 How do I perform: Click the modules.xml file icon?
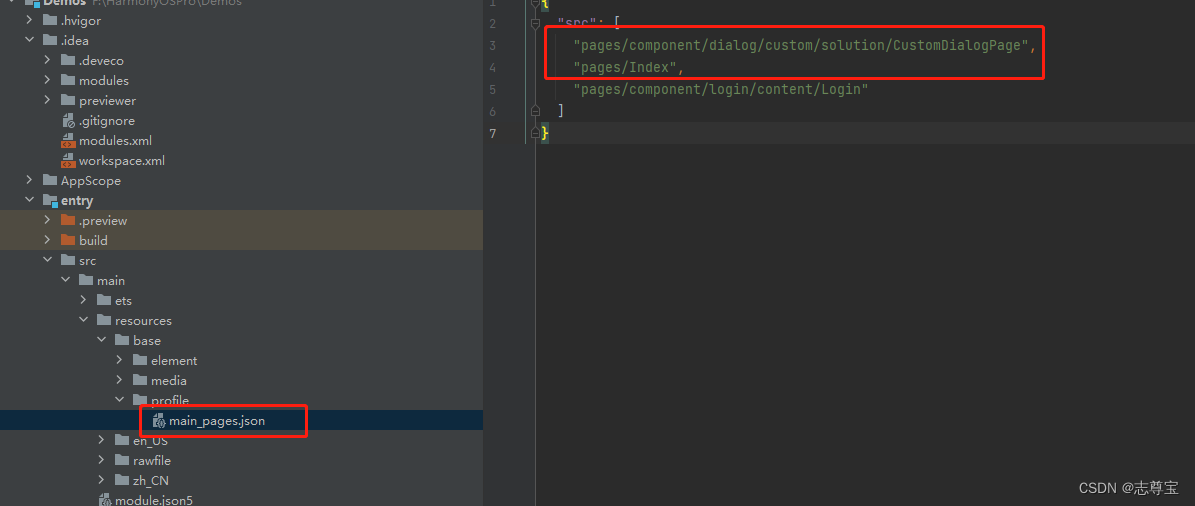(x=68, y=140)
